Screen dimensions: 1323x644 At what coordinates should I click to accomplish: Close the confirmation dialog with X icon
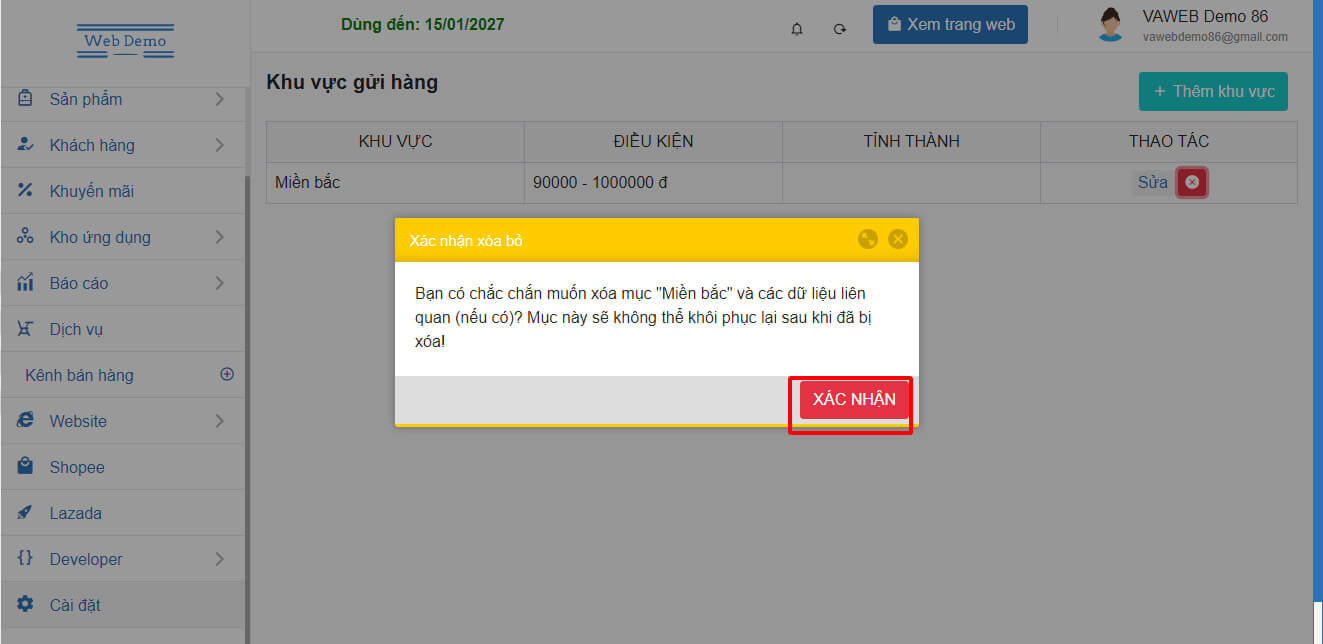tap(898, 239)
